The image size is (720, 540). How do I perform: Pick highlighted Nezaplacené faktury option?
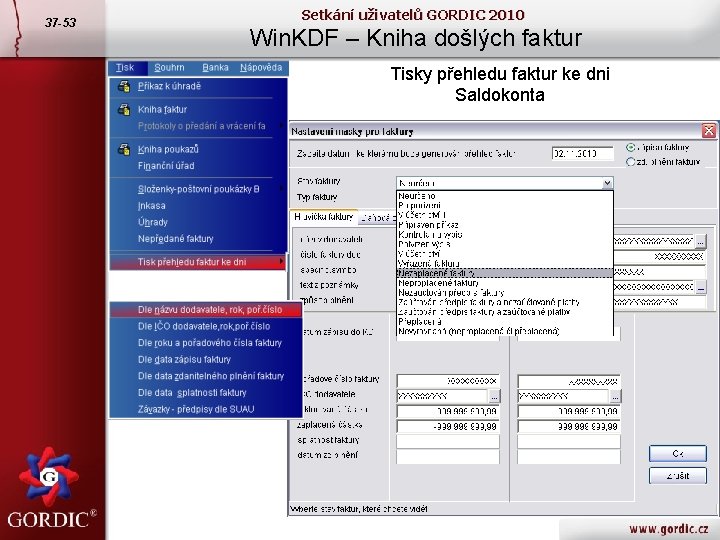505,273
